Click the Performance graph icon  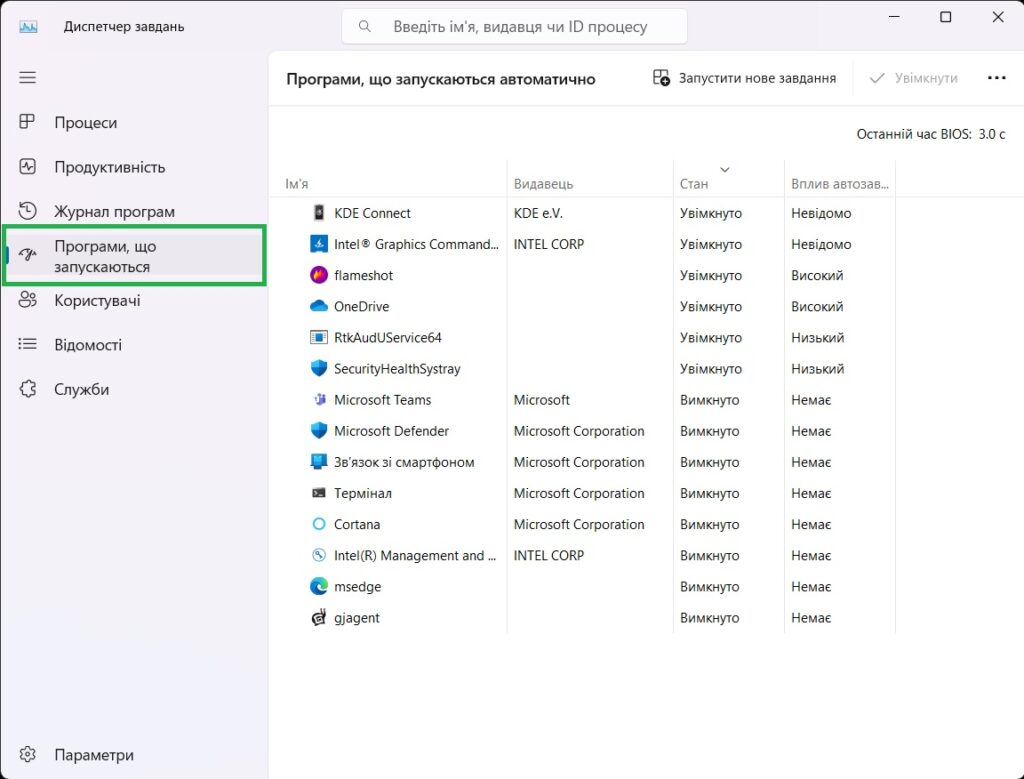pyautogui.click(x=27, y=167)
